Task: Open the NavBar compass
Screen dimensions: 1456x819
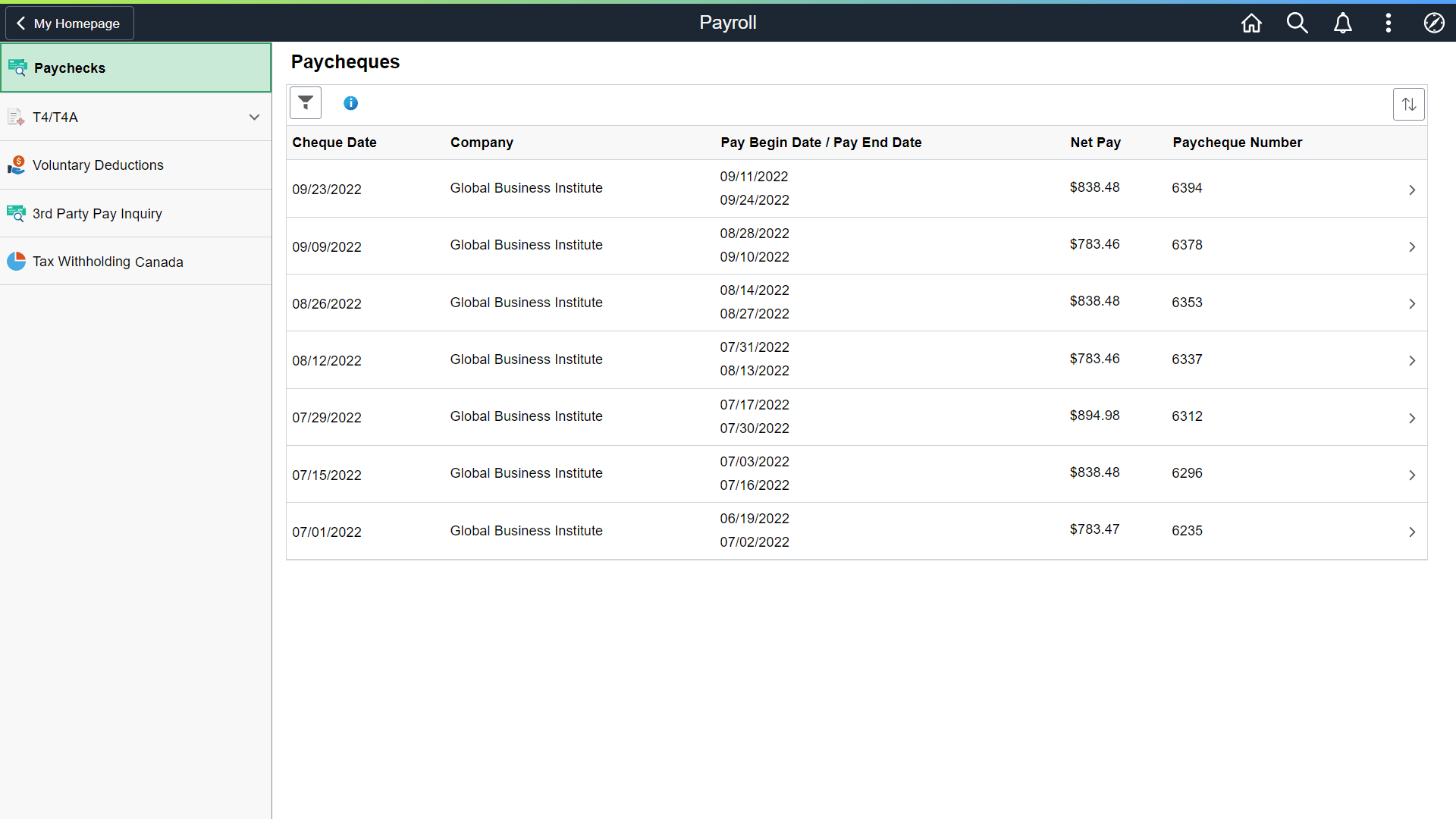Action: click(1435, 23)
